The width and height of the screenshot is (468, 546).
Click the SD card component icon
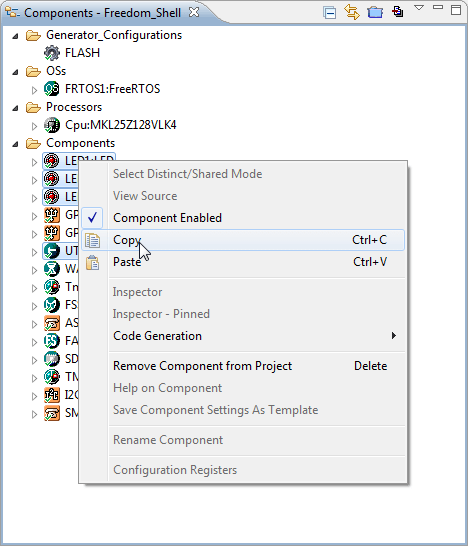tap(52, 359)
